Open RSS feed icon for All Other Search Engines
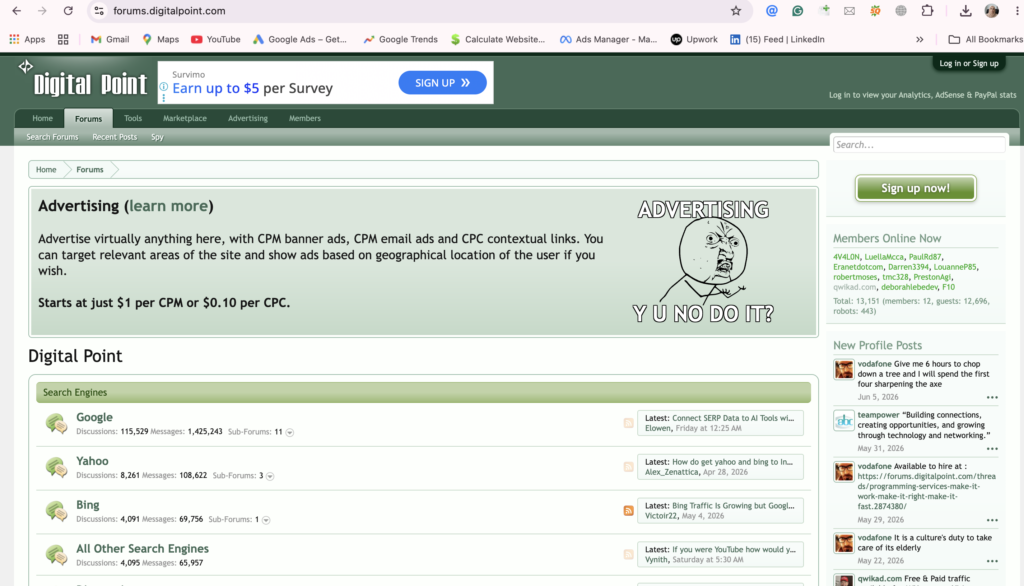The image size is (1024, 586). [x=628, y=555]
